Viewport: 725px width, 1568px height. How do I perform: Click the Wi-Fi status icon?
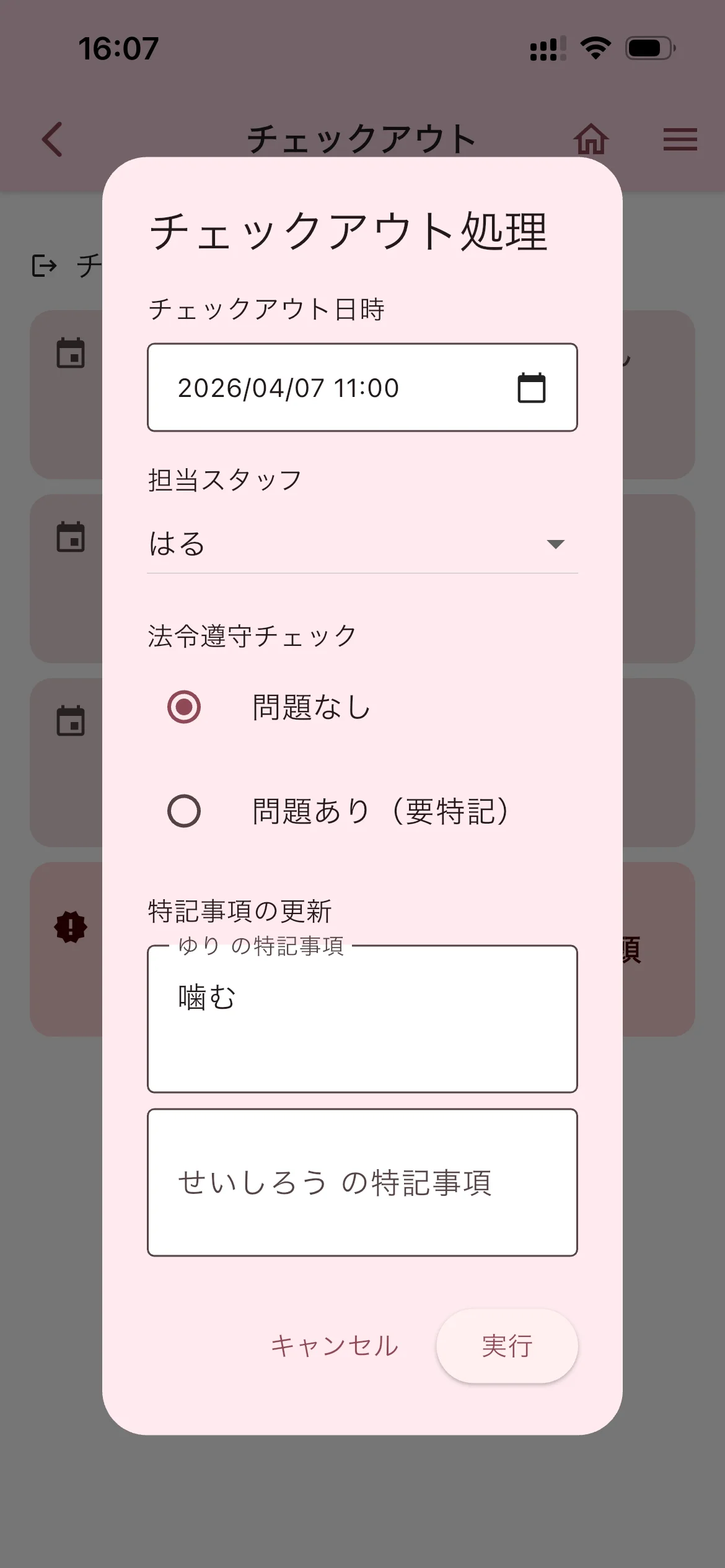click(595, 48)
